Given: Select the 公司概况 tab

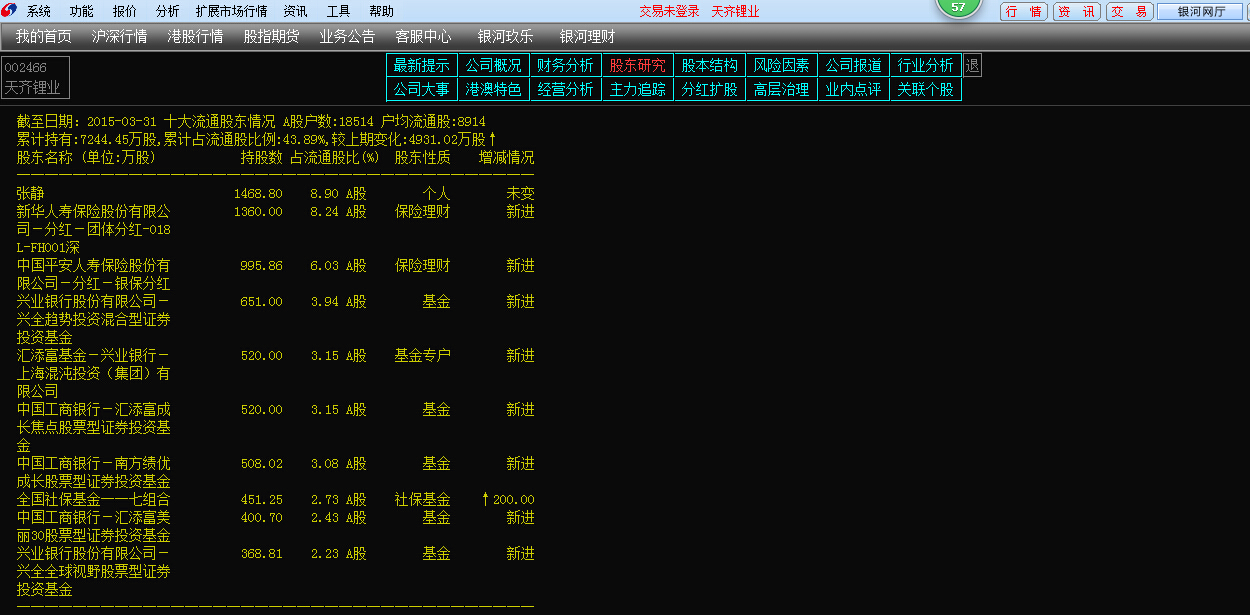Looking at the screenshot, I should [494, 65].
